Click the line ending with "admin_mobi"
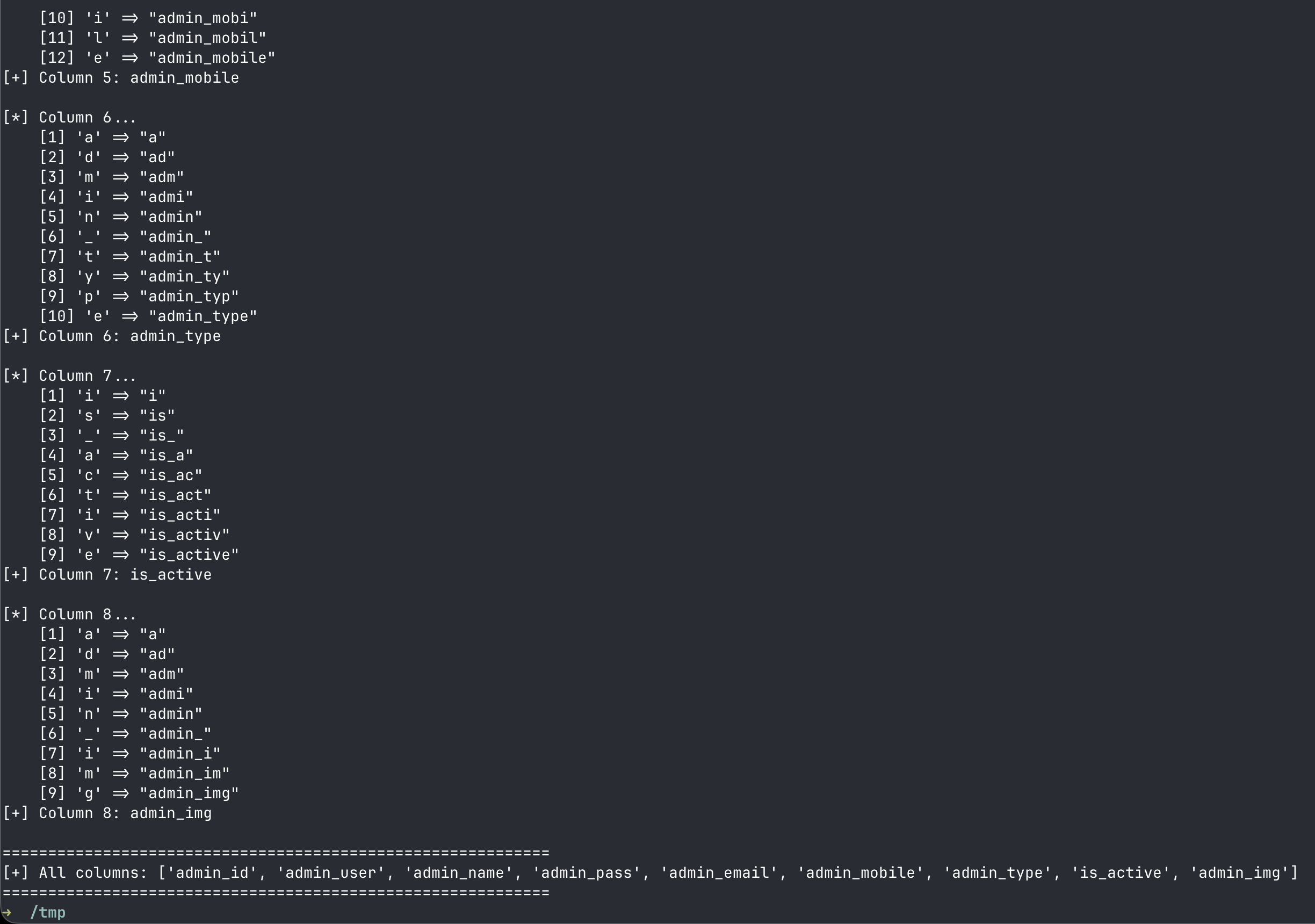 coord(148,18)
